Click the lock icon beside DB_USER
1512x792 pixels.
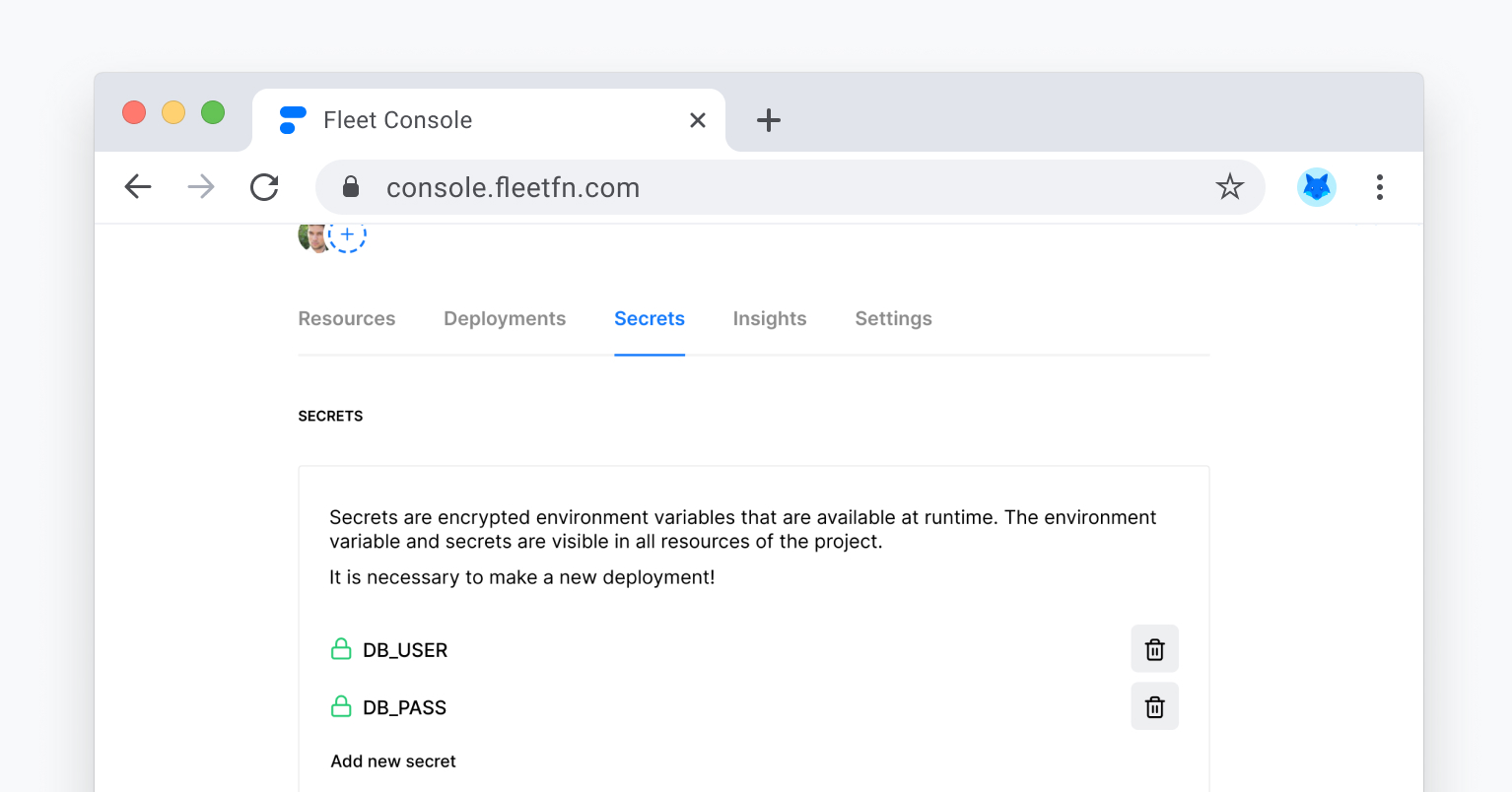click(x=341, y=649)
